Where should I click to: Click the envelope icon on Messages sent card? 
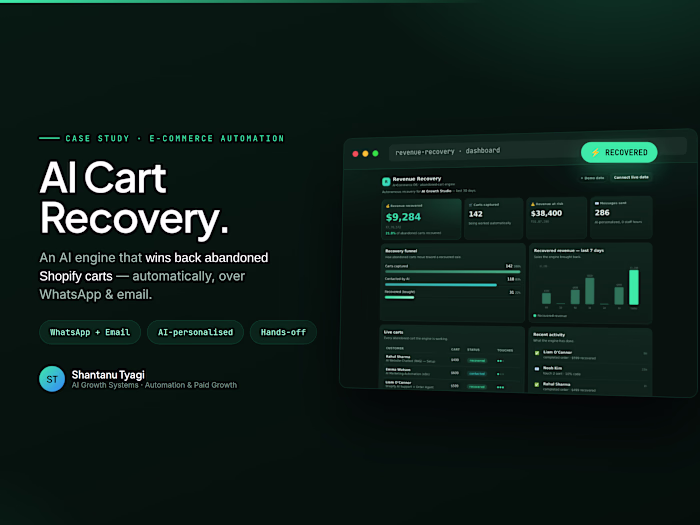(x=597, y=203)
